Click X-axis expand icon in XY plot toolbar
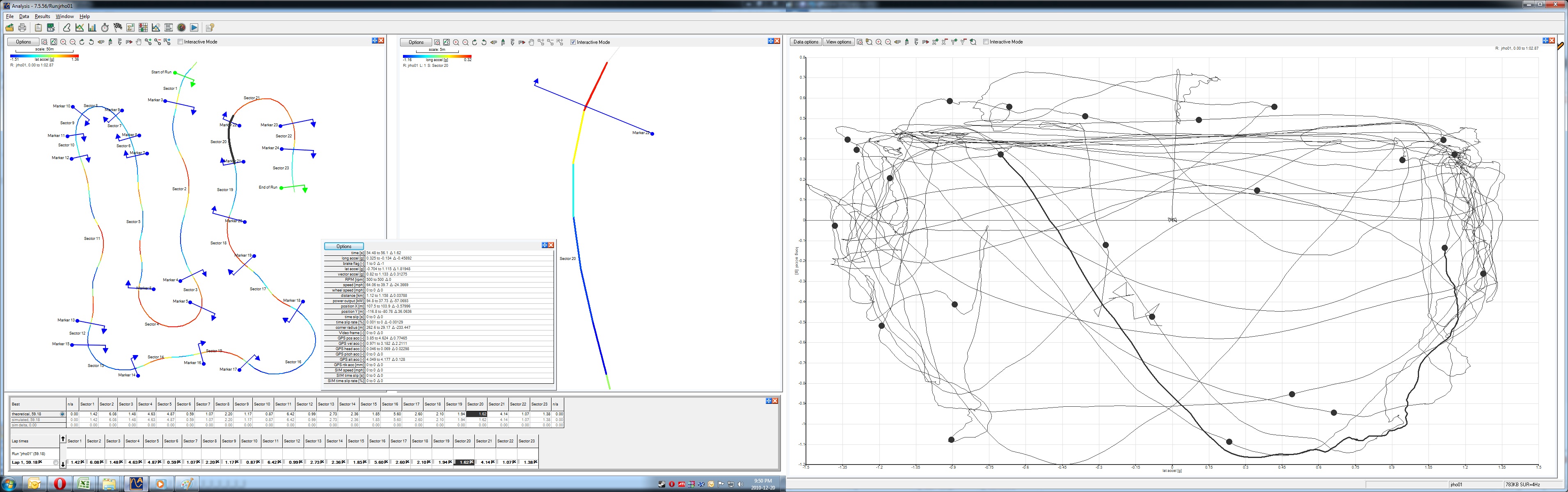The height and width of the screenshot is (492, 1568). pos(936,42)
